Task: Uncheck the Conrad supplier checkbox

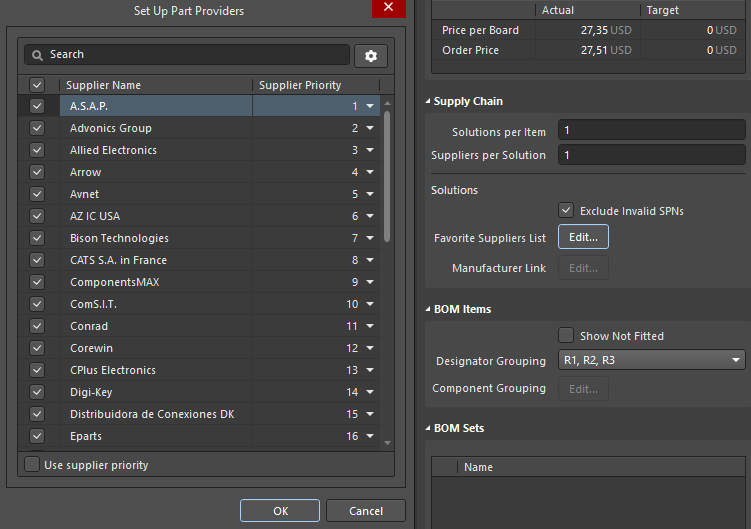Action: coord(37,326)
